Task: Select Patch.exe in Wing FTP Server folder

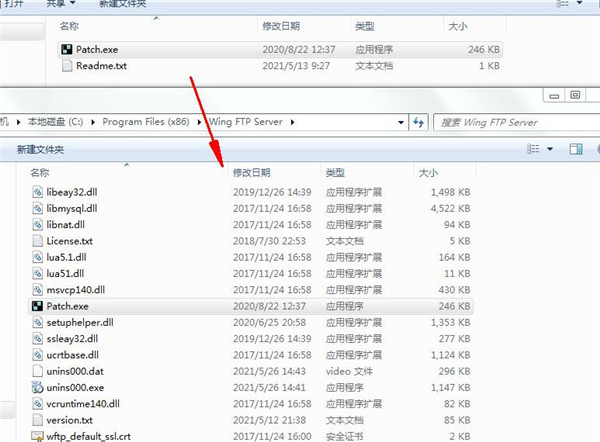Action: pos(67,307)
